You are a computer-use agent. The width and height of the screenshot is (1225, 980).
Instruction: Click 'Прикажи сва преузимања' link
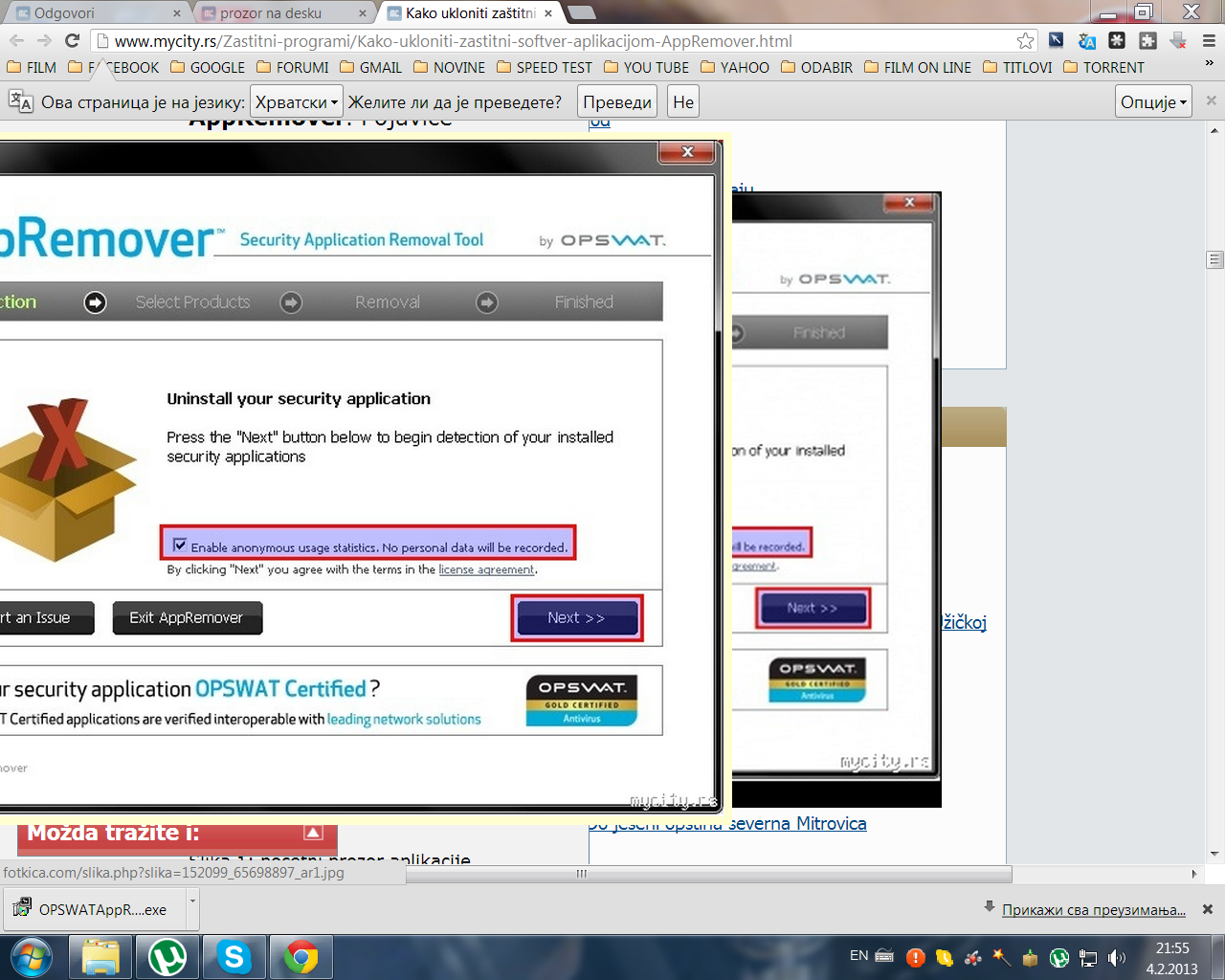tap(1094, 909)
